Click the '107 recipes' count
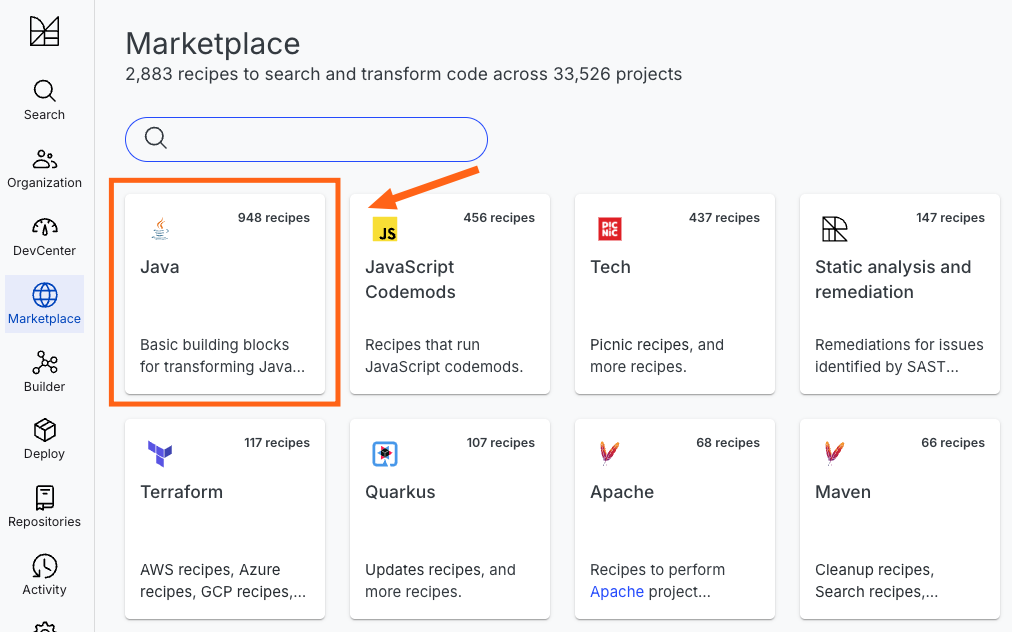This screenshot has width=1012, height=632. (x=501, y=443)
